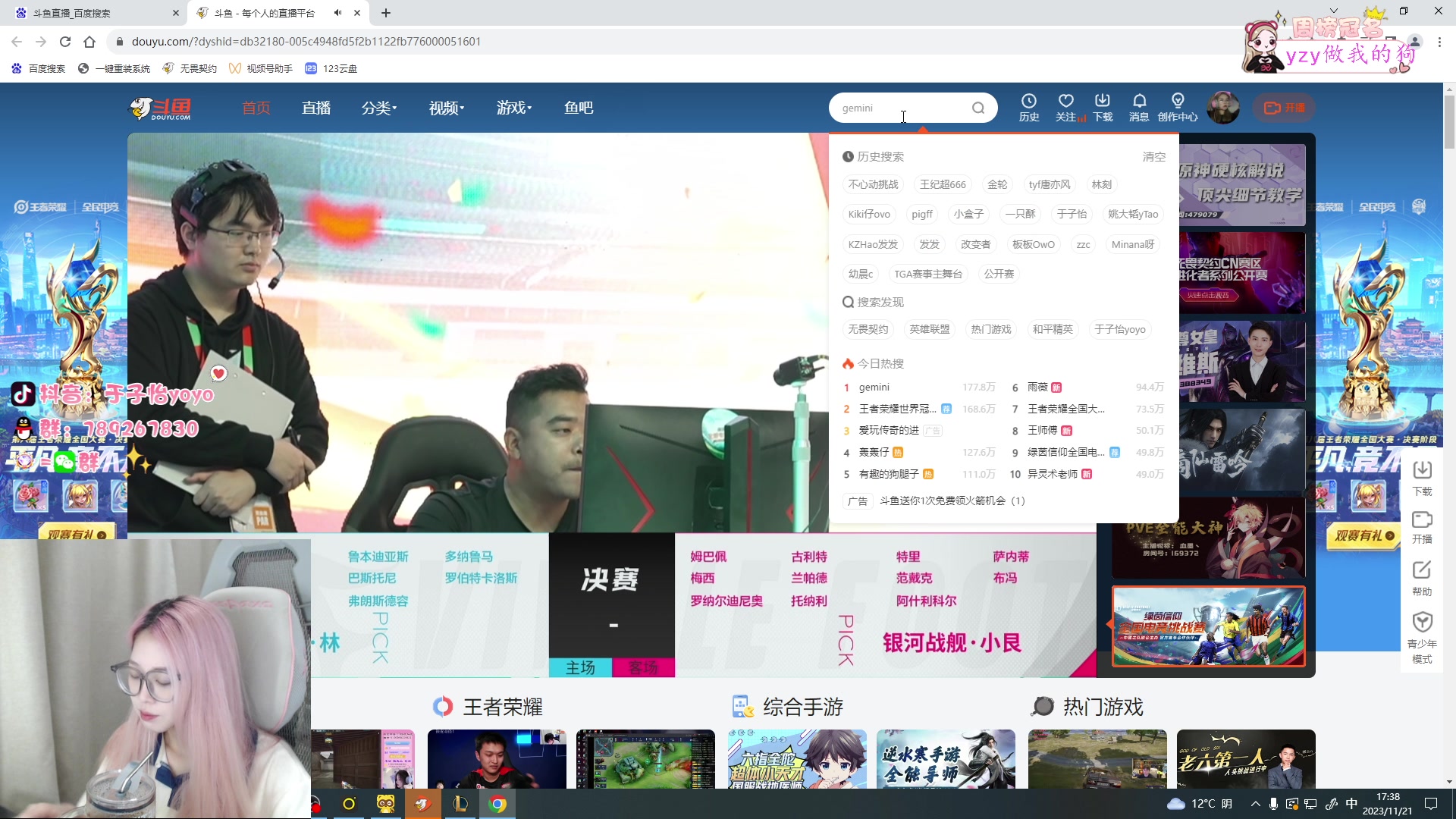The height and width of the screenshot is (819, 1456).
Task: Reload the page with refresh icon
Action: coord(65,42)
